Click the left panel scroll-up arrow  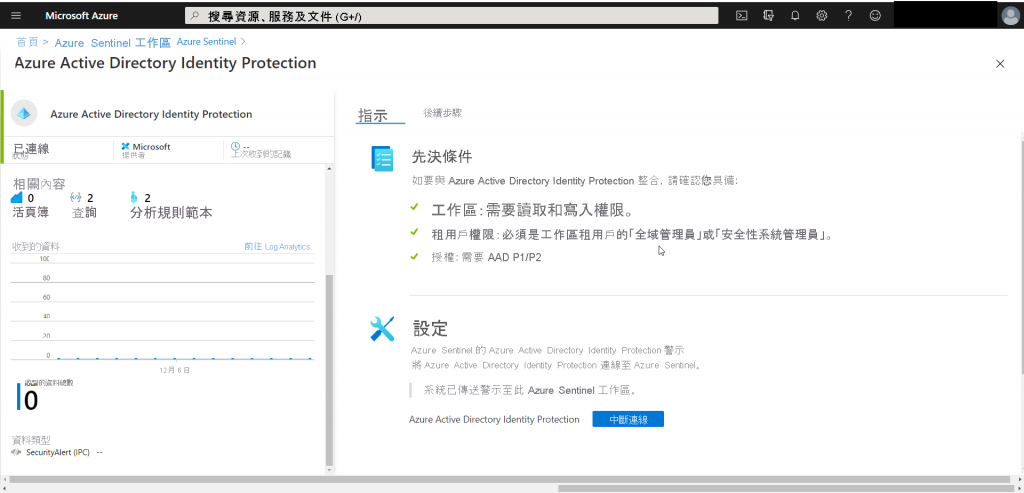(x=329, y=169)
